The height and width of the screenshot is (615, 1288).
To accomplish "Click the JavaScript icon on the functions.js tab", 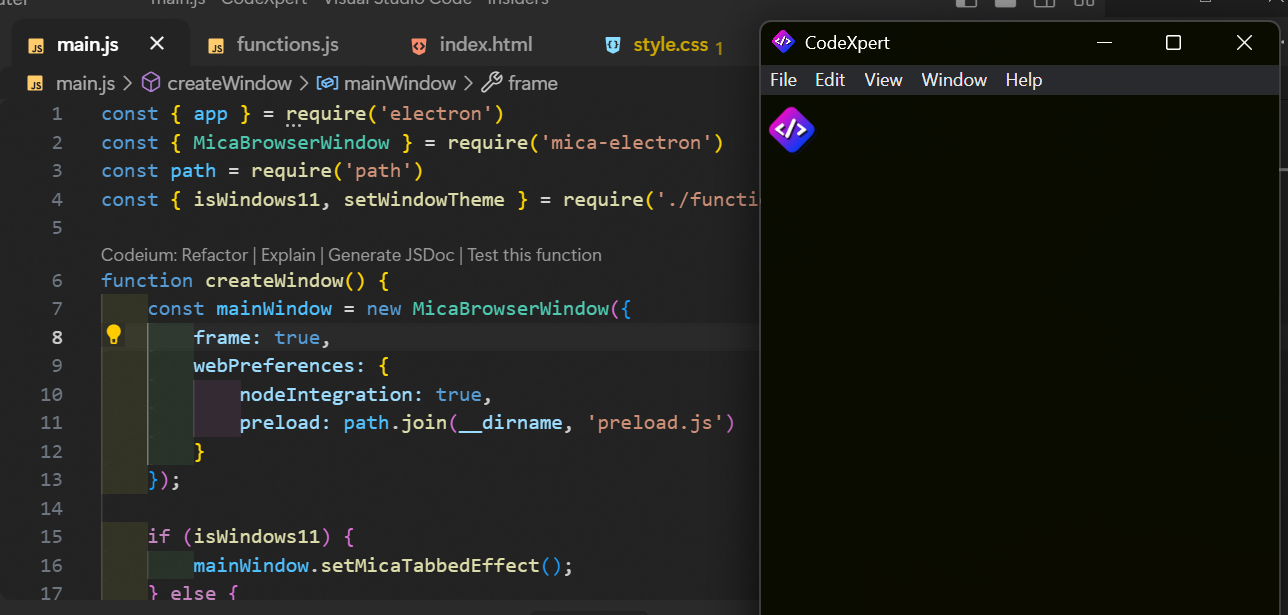I will pyautogui.click(x=215, y=44).
